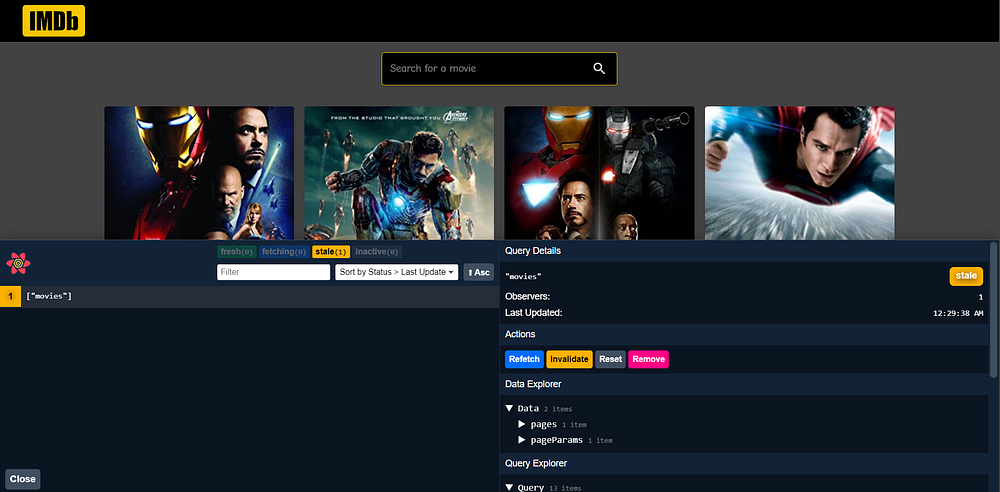Click the Query Details panel scrollbar

(993, 309)
